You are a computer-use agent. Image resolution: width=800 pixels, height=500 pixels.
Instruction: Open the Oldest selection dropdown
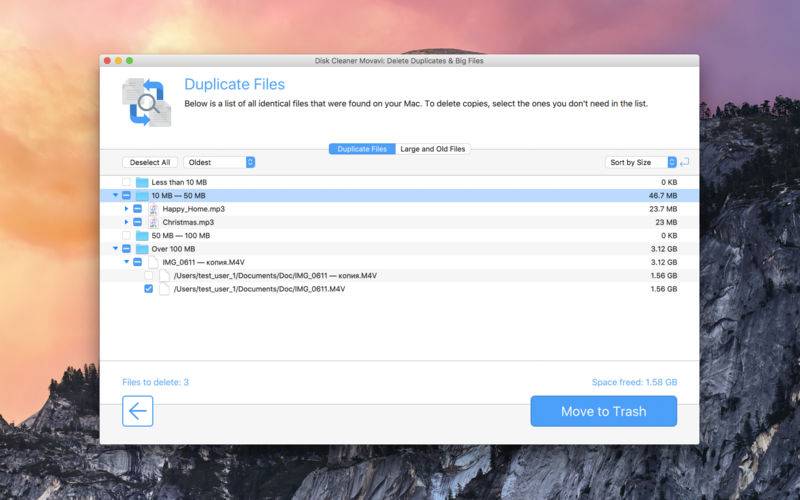click(x=219, y=162)
